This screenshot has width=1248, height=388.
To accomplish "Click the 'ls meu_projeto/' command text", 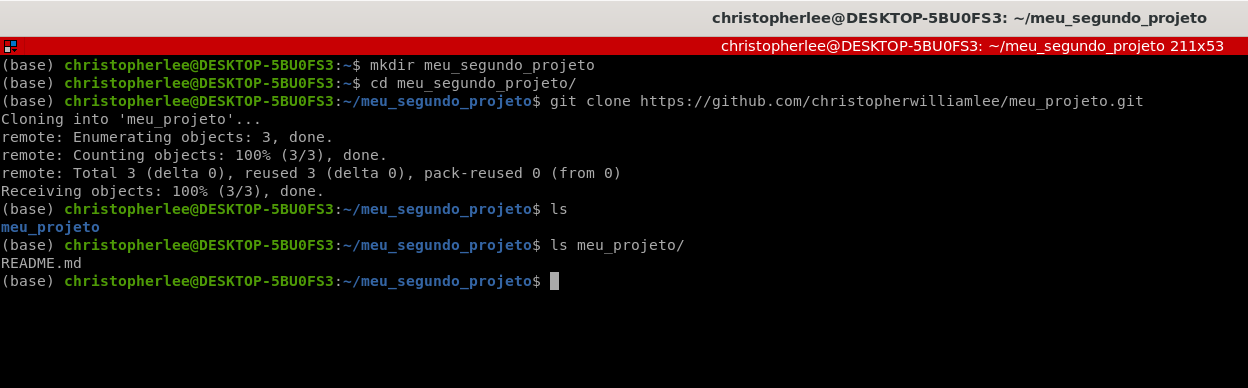I will [617, 245].
